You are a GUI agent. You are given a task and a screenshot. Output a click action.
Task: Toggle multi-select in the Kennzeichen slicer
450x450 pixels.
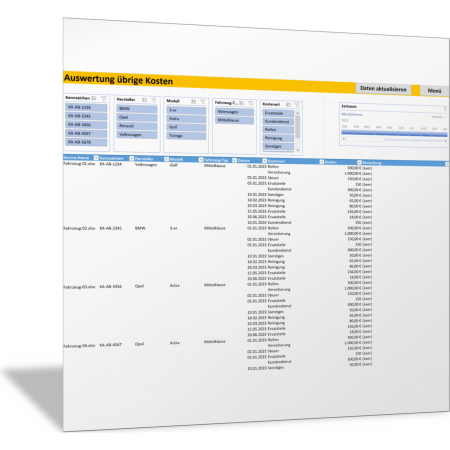tap(94, 98)
